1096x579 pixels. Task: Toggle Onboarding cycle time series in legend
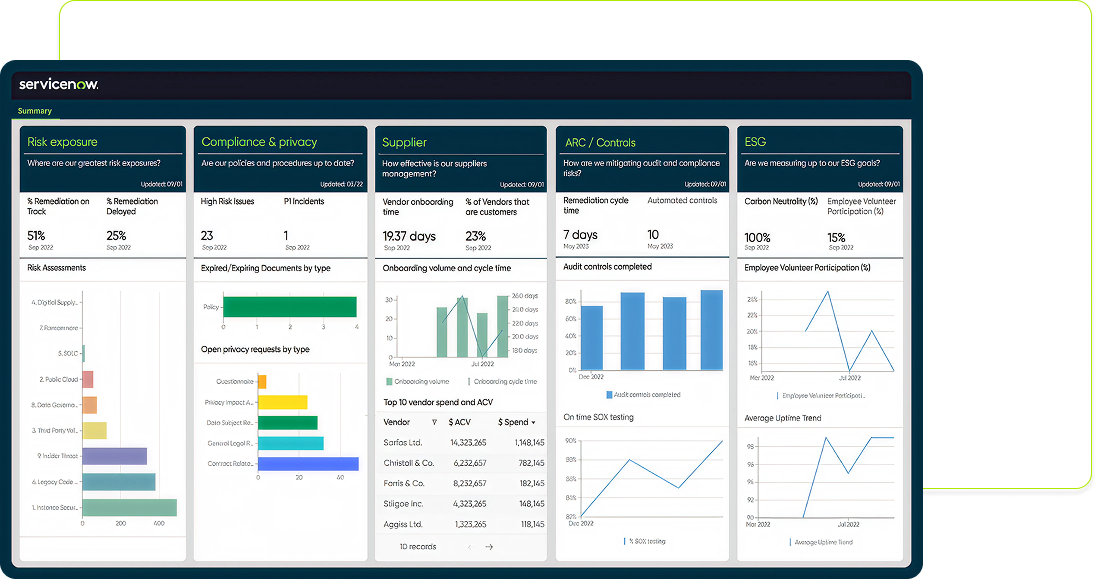(x=469, y=381)
